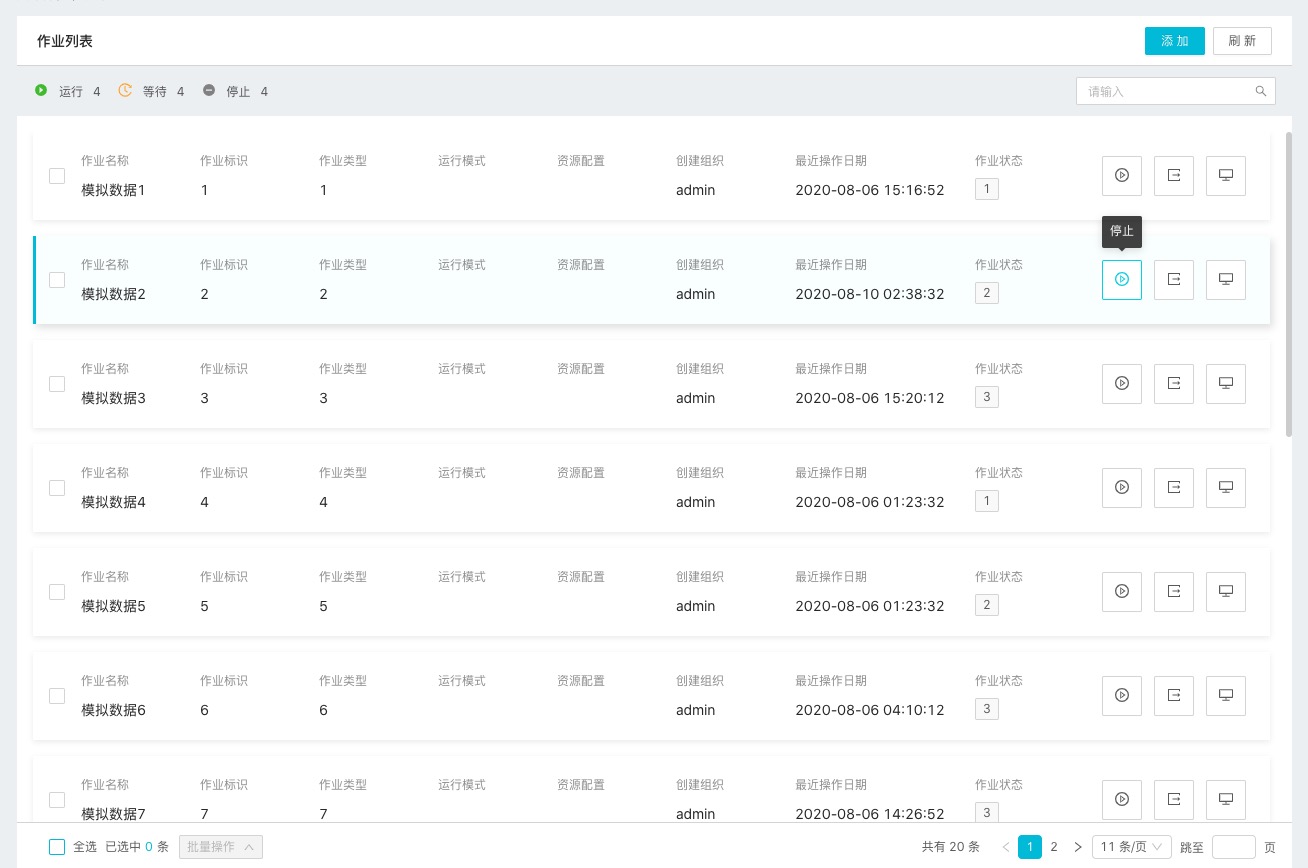
Task: Click status tag 3 of 模拟数据3
Action: click(987, 397)
